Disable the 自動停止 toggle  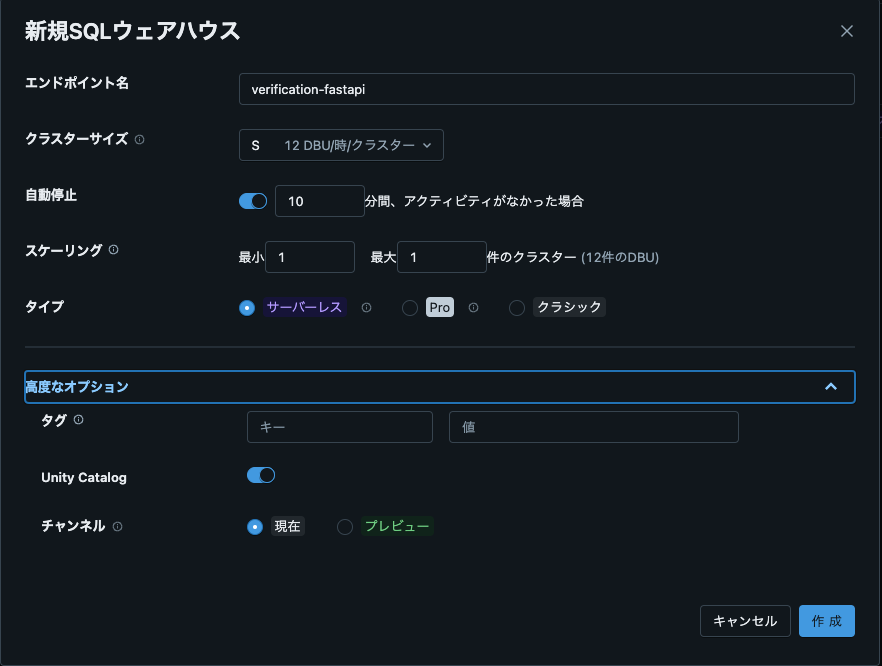pyautogui.click(x=253, y=200)
